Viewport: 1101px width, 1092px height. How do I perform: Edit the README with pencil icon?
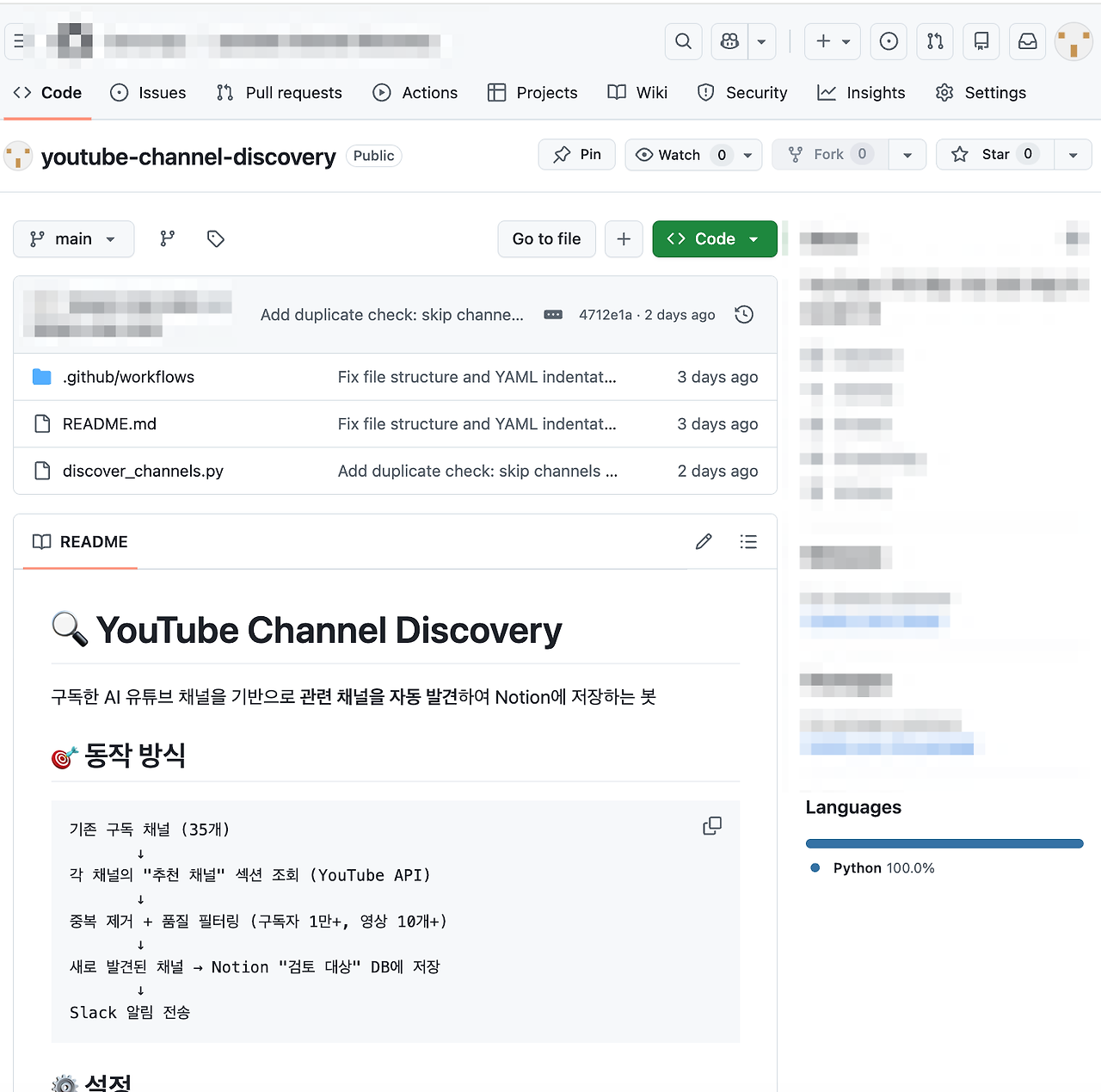pyautogui.click(x=704, y=542)
